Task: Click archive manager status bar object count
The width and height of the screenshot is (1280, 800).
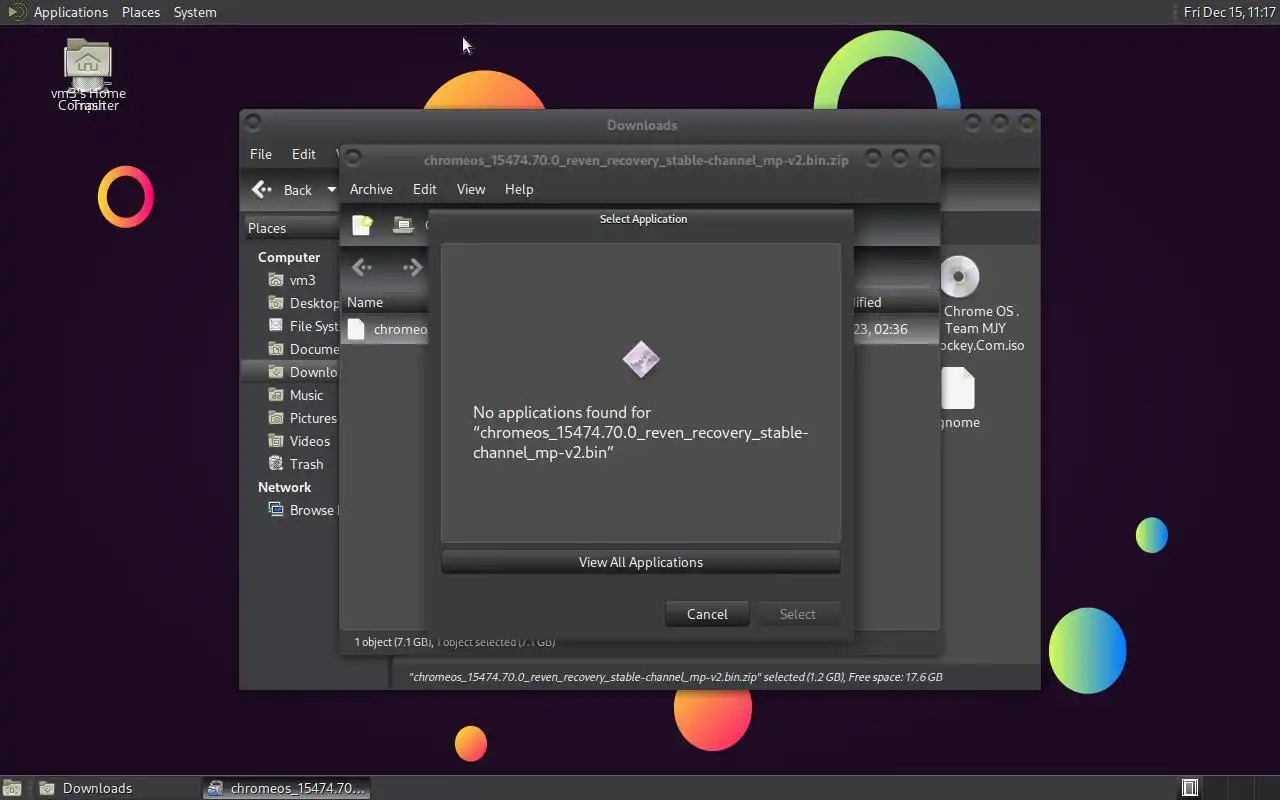Action: point(455,642)
